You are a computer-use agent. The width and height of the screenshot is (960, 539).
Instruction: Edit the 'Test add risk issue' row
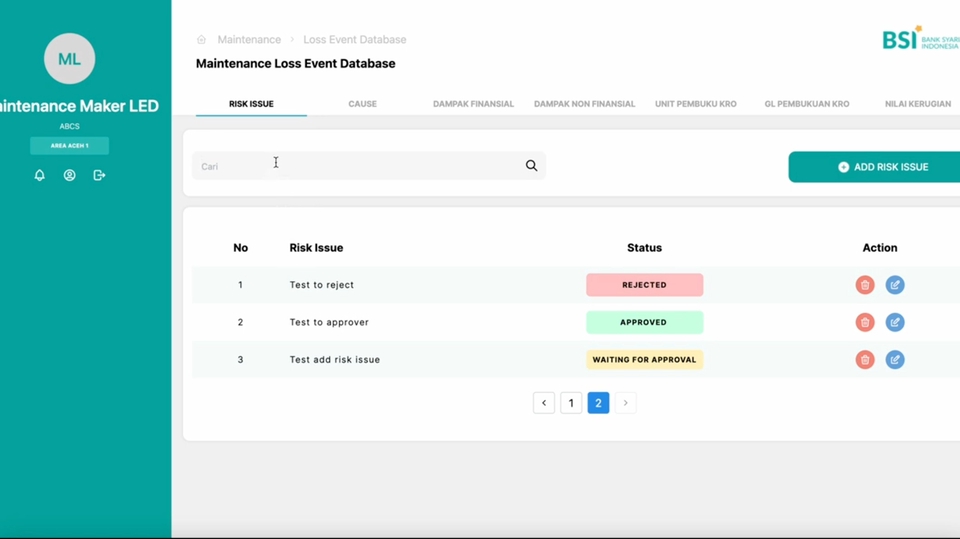point(895,360)
